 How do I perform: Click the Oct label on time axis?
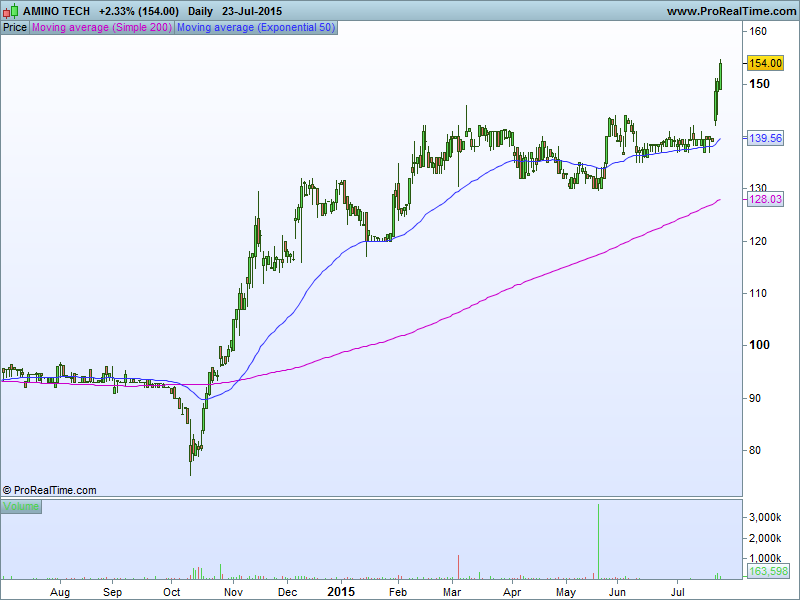[x=171, y=592]
